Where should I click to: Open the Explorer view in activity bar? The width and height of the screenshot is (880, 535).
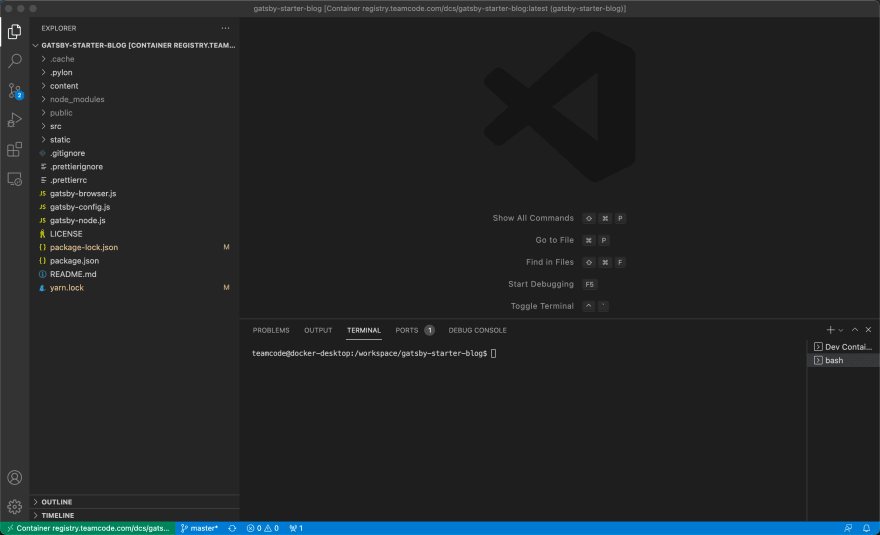[x=15, y=31]
